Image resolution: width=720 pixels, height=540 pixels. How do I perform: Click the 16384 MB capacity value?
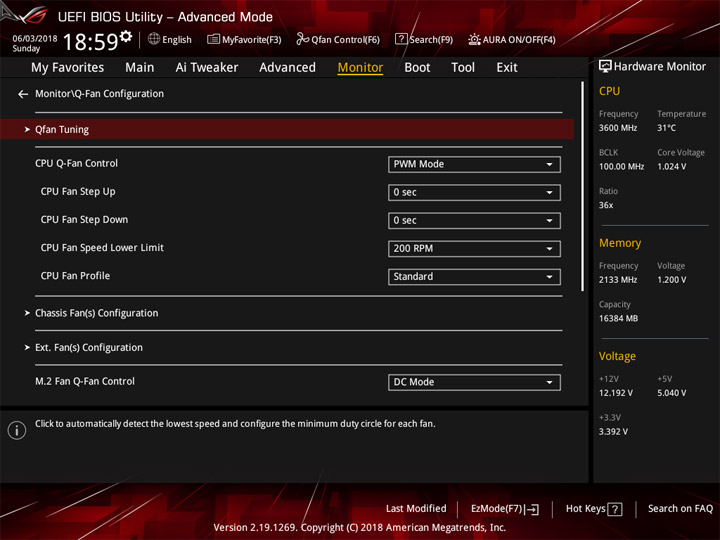pyautogui.click(x=618, y=319)
